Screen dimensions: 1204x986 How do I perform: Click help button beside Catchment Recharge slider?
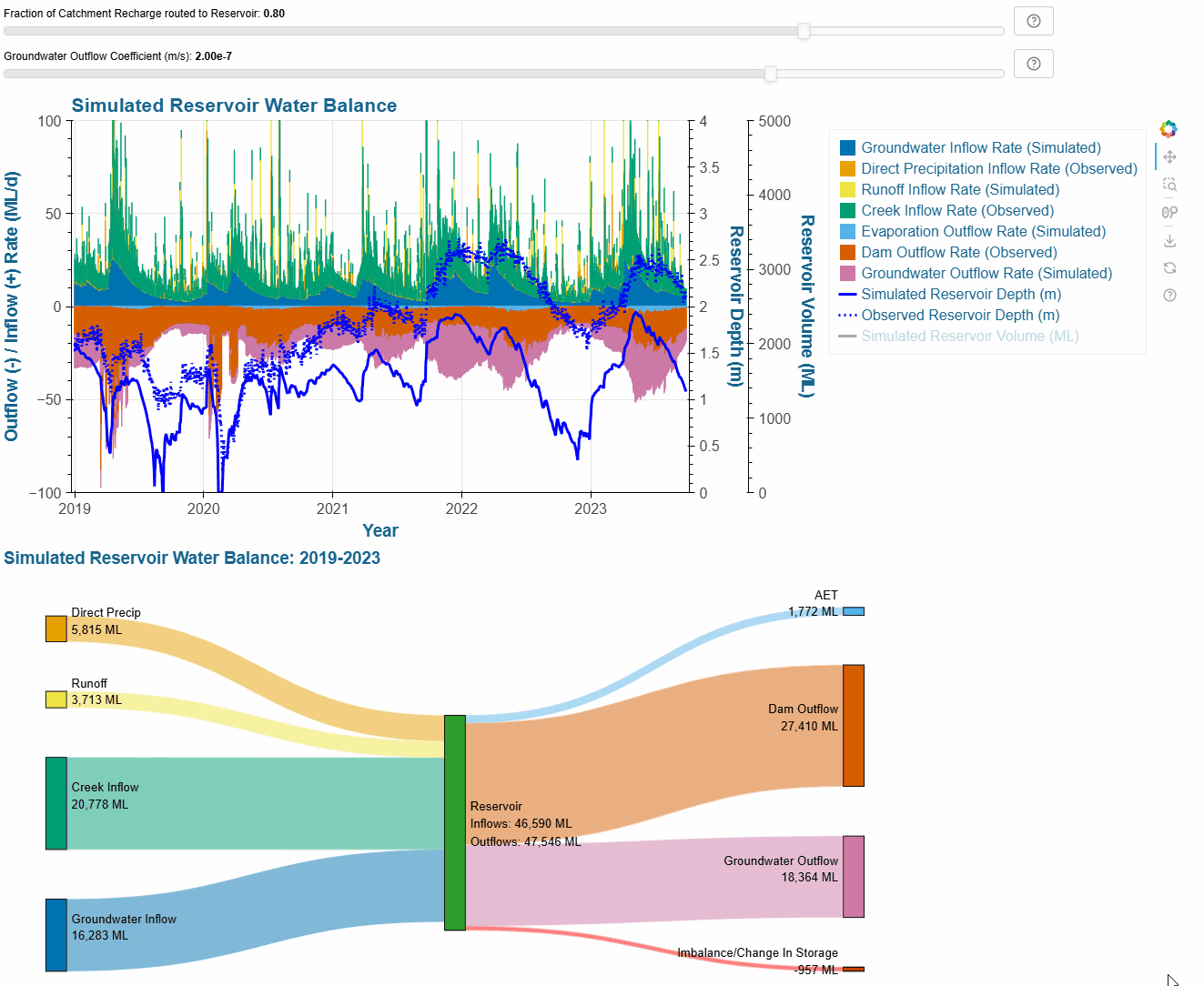tap(1033, 21)
